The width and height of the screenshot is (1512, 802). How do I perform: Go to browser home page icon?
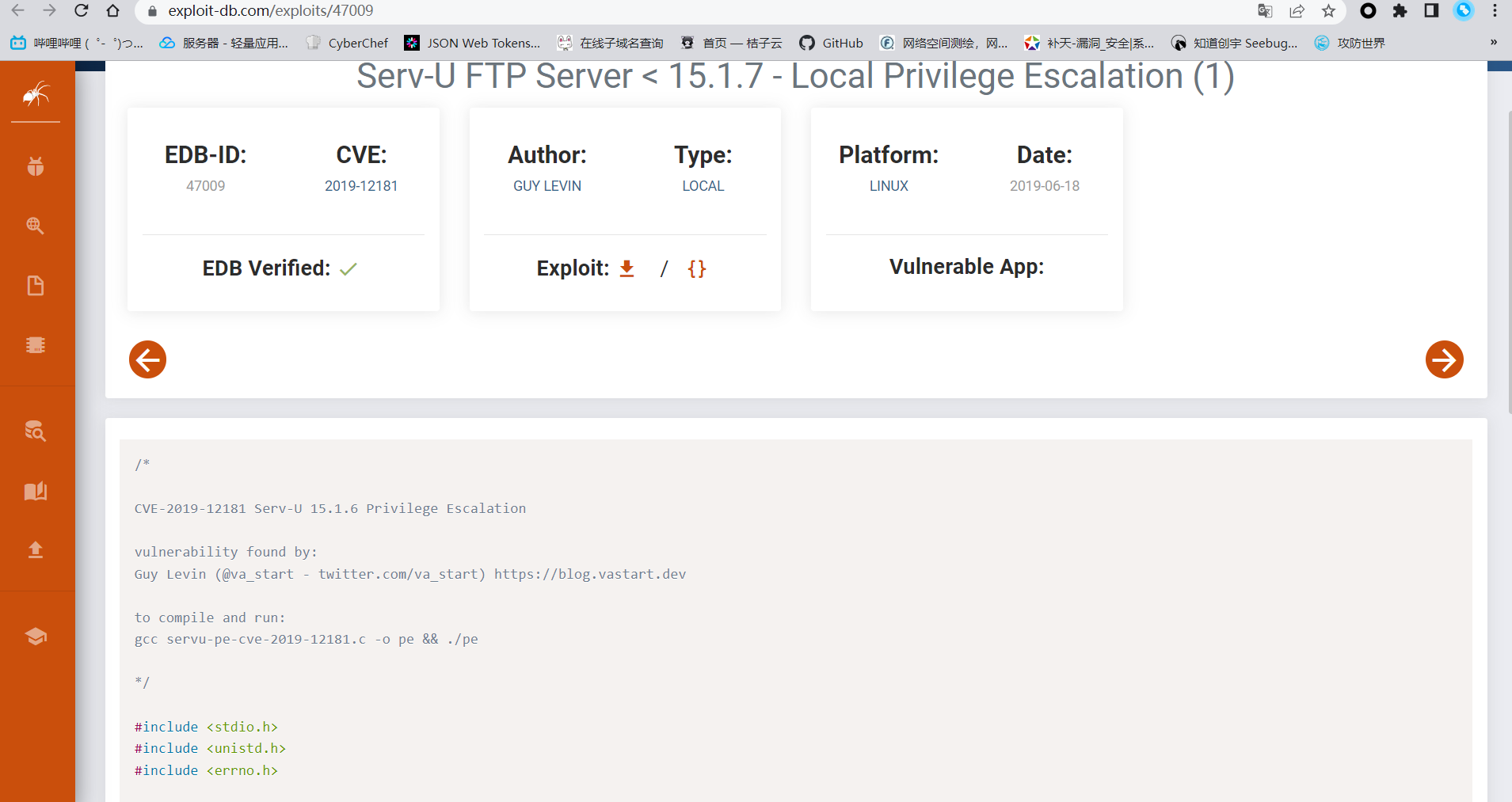point(112,11)
